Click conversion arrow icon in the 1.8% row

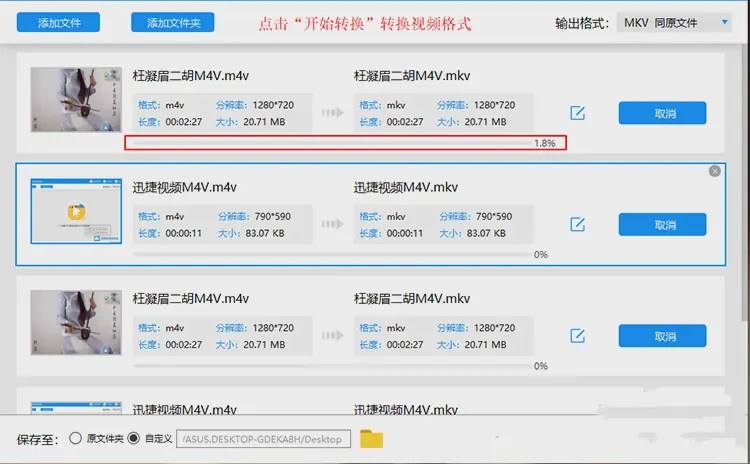coord(332,113)
